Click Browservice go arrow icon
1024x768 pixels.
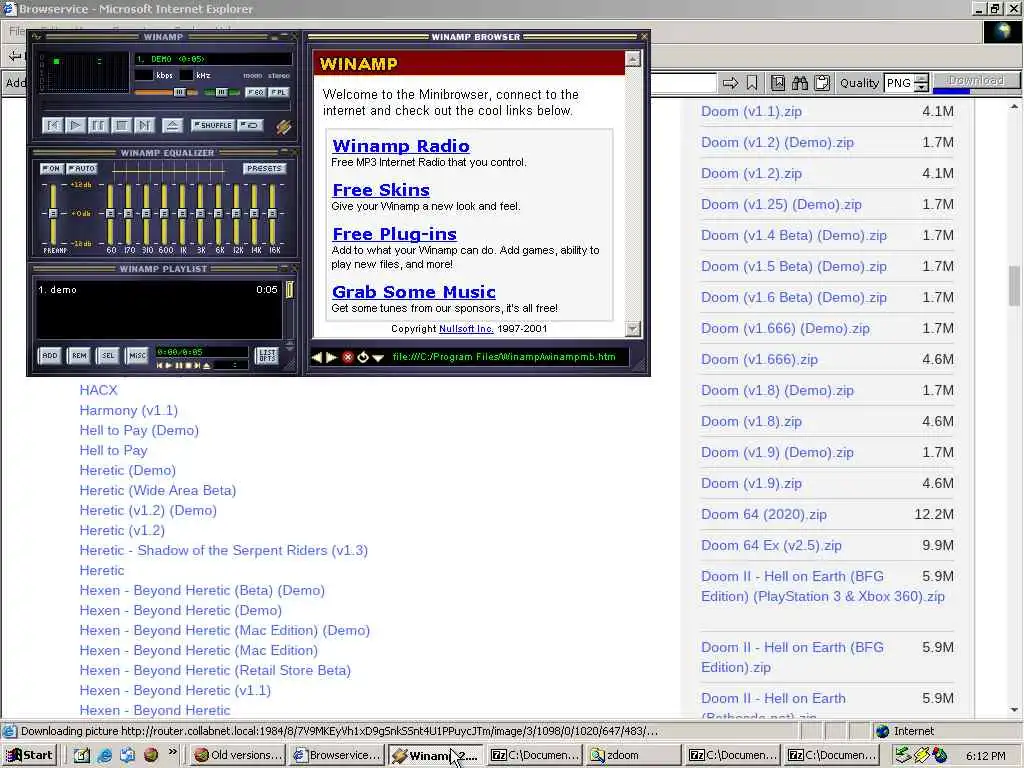tap(730, 83)
